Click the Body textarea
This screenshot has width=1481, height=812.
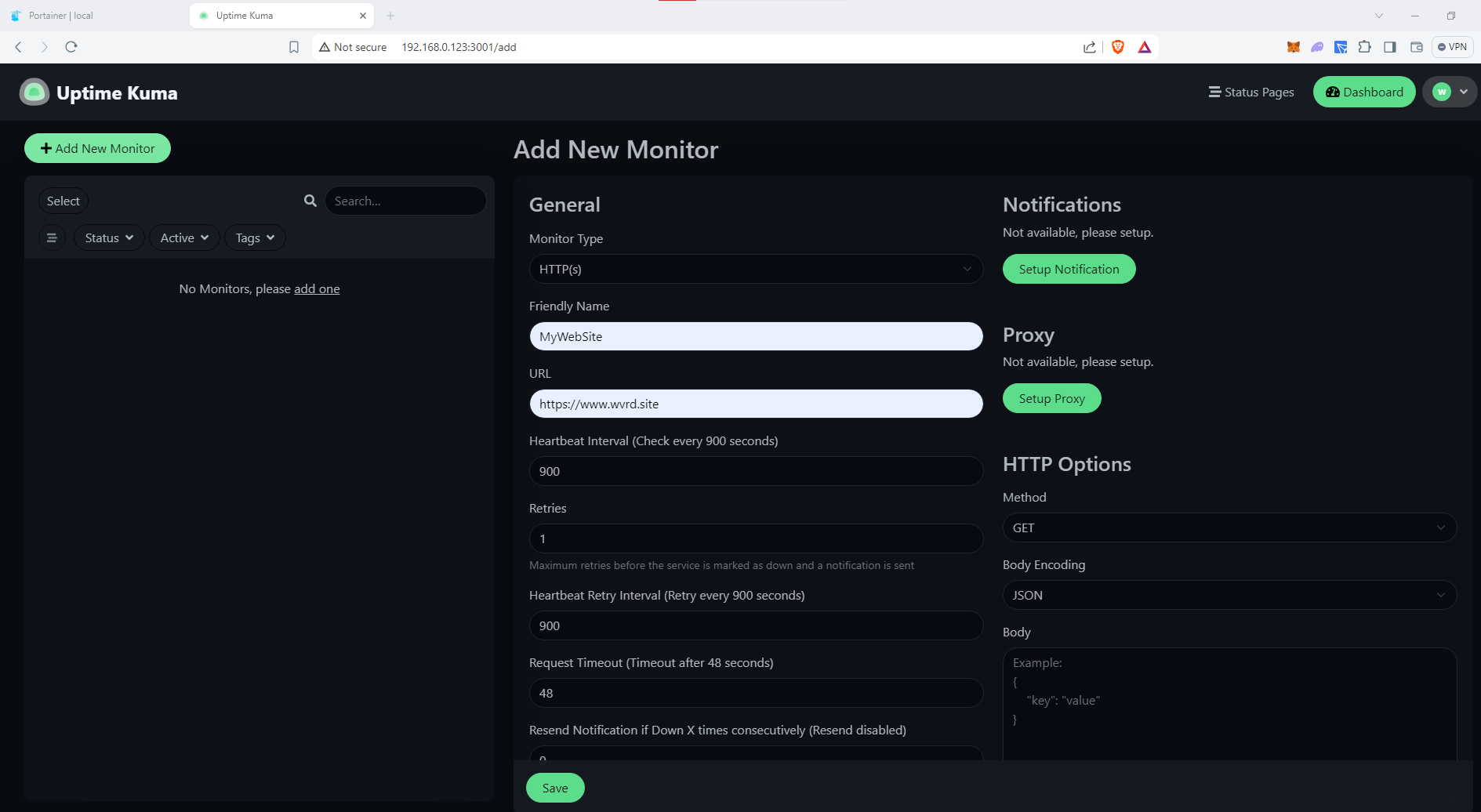[1229, 703]
